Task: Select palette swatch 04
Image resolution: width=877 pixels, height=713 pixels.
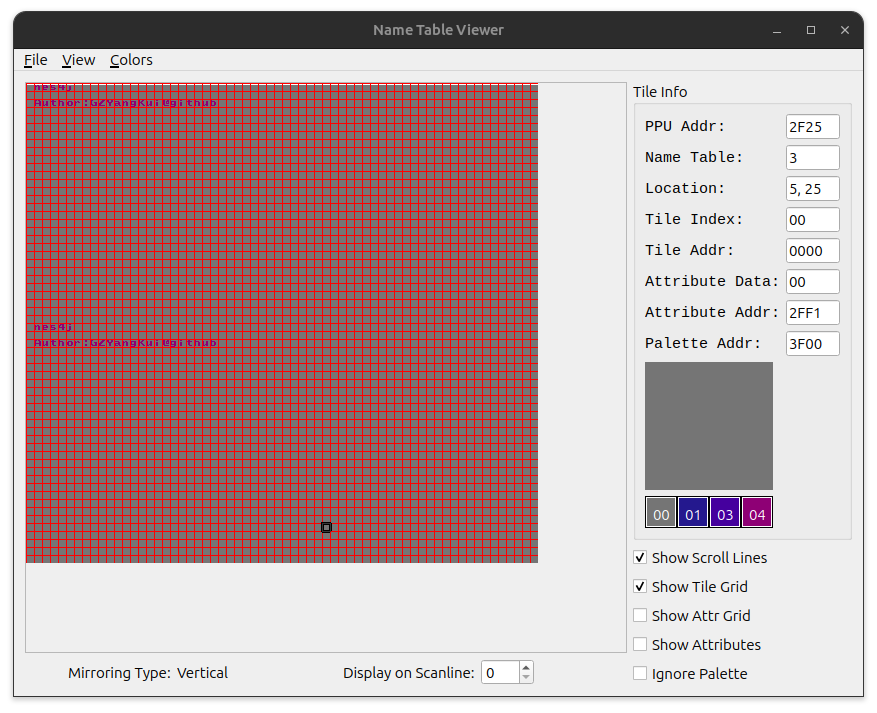Action: click(757, 513)
